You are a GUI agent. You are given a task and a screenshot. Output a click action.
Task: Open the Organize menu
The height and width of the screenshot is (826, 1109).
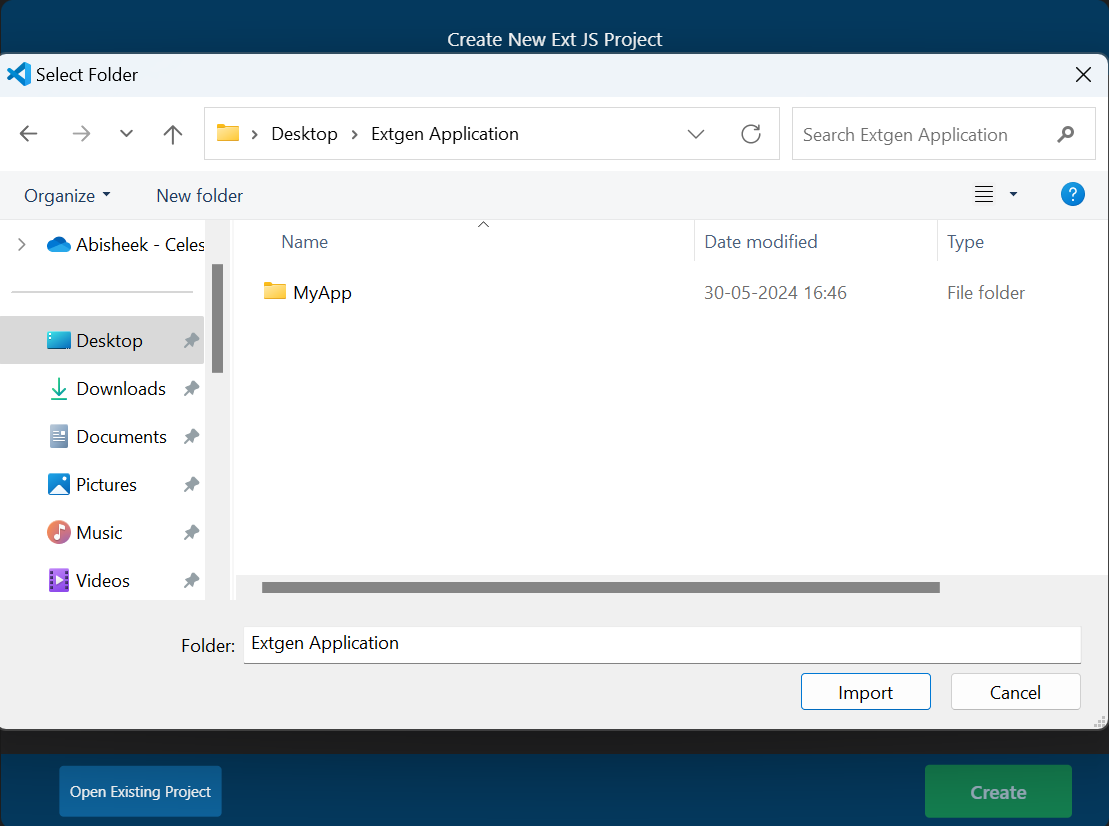pyautogui.click(x=67, y=196)
